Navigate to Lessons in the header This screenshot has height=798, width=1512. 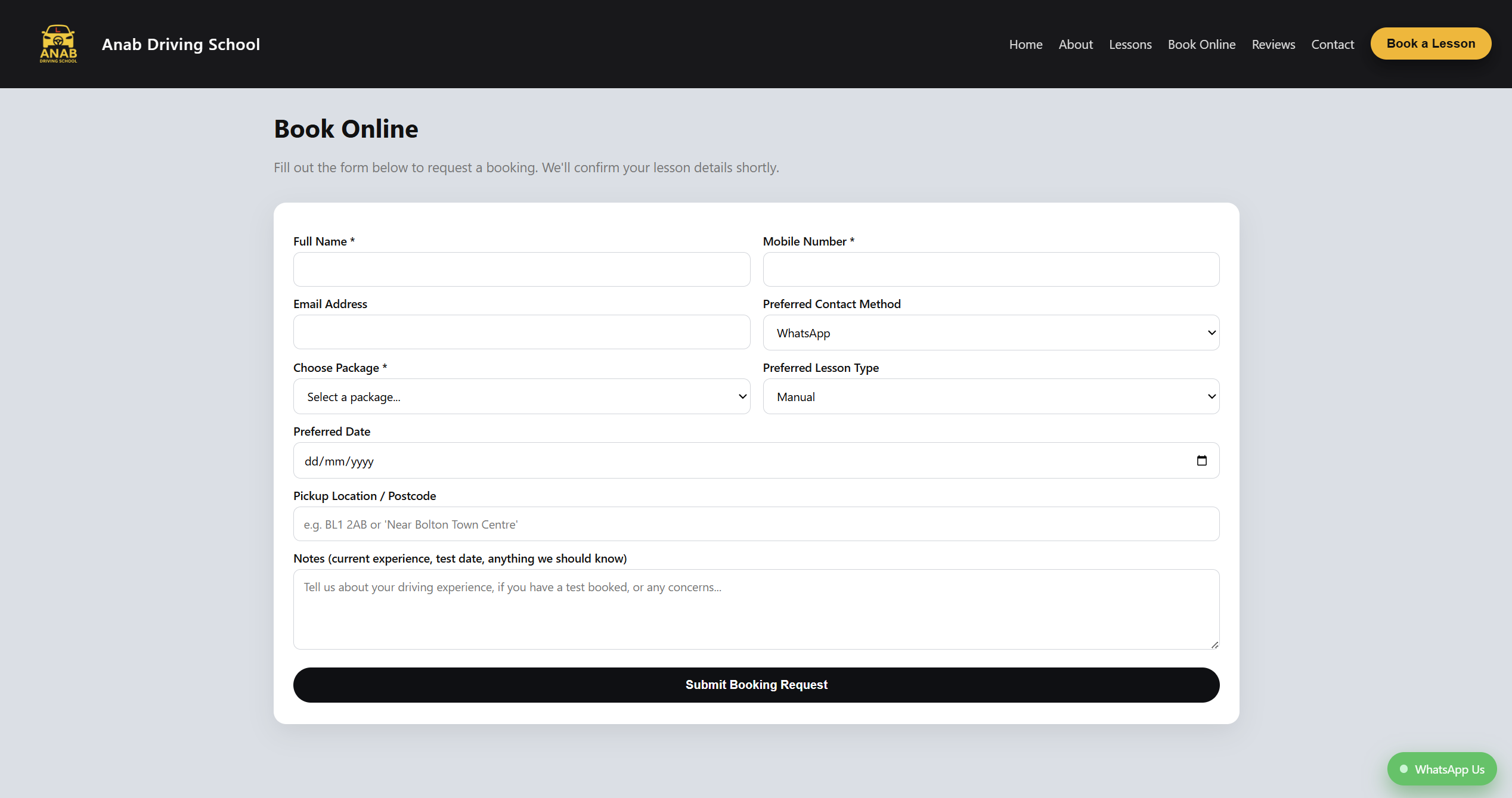(1130, 44)
